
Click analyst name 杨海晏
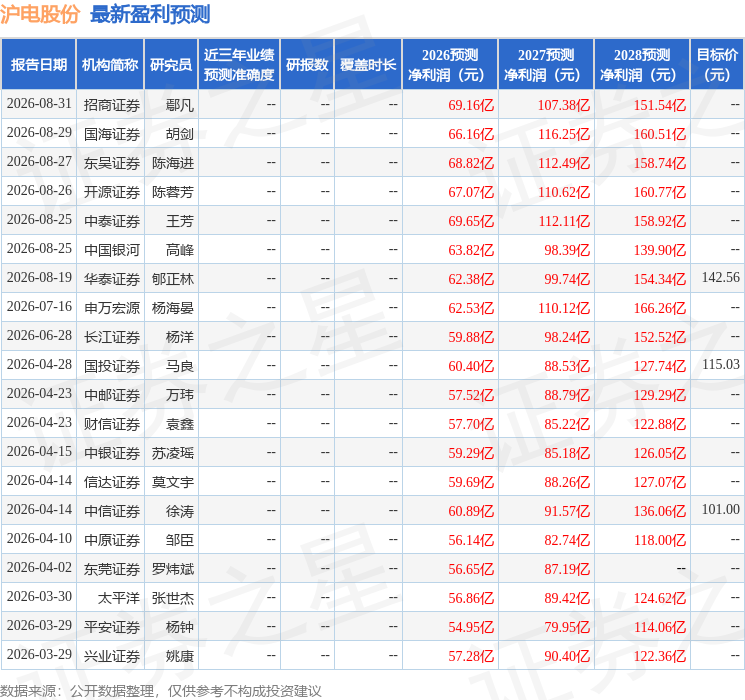tap(173, 308)
